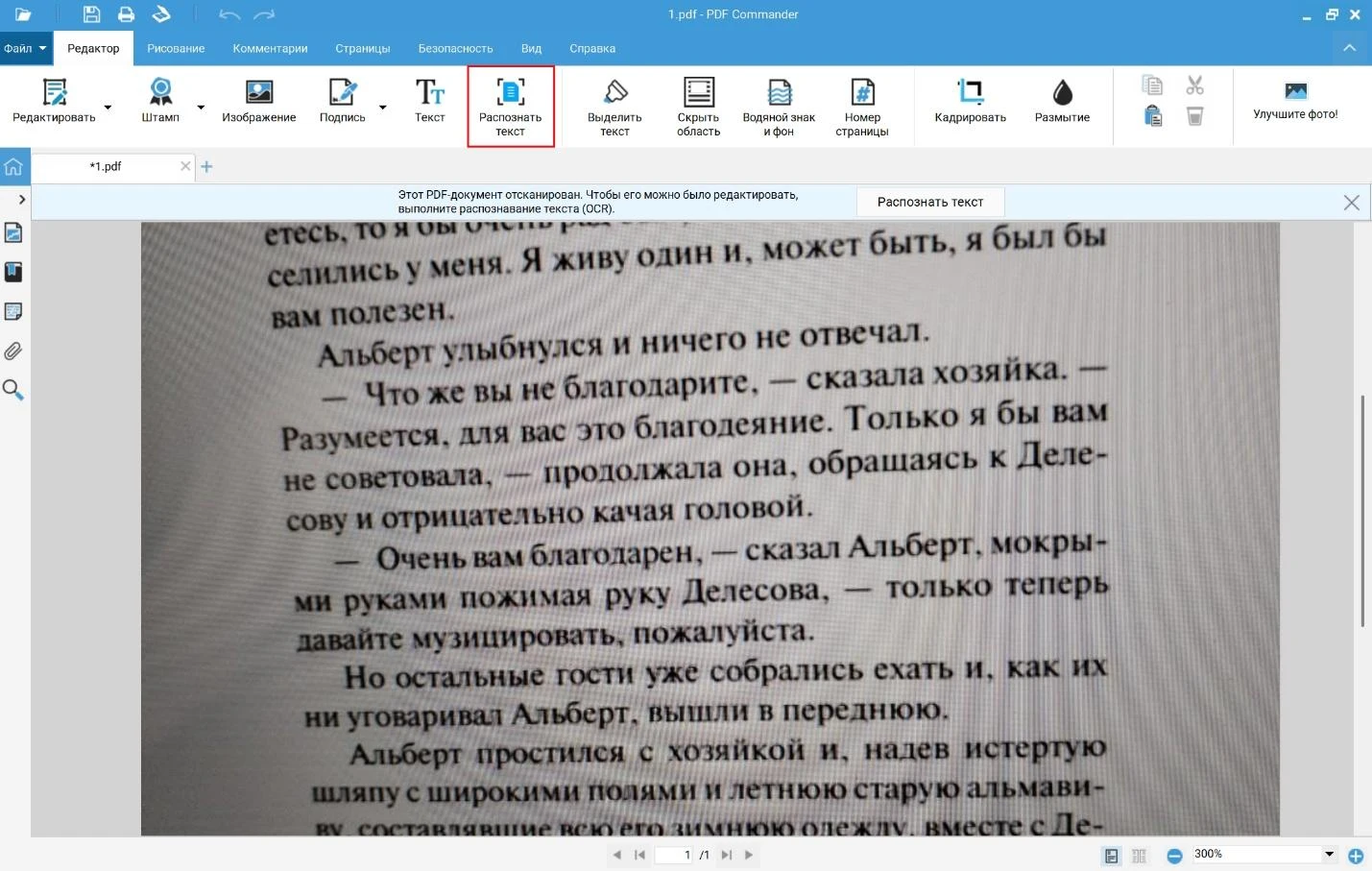Collapse the ribbon with the chevron
Screen dimensions: 1372x871
(1349, 48)
